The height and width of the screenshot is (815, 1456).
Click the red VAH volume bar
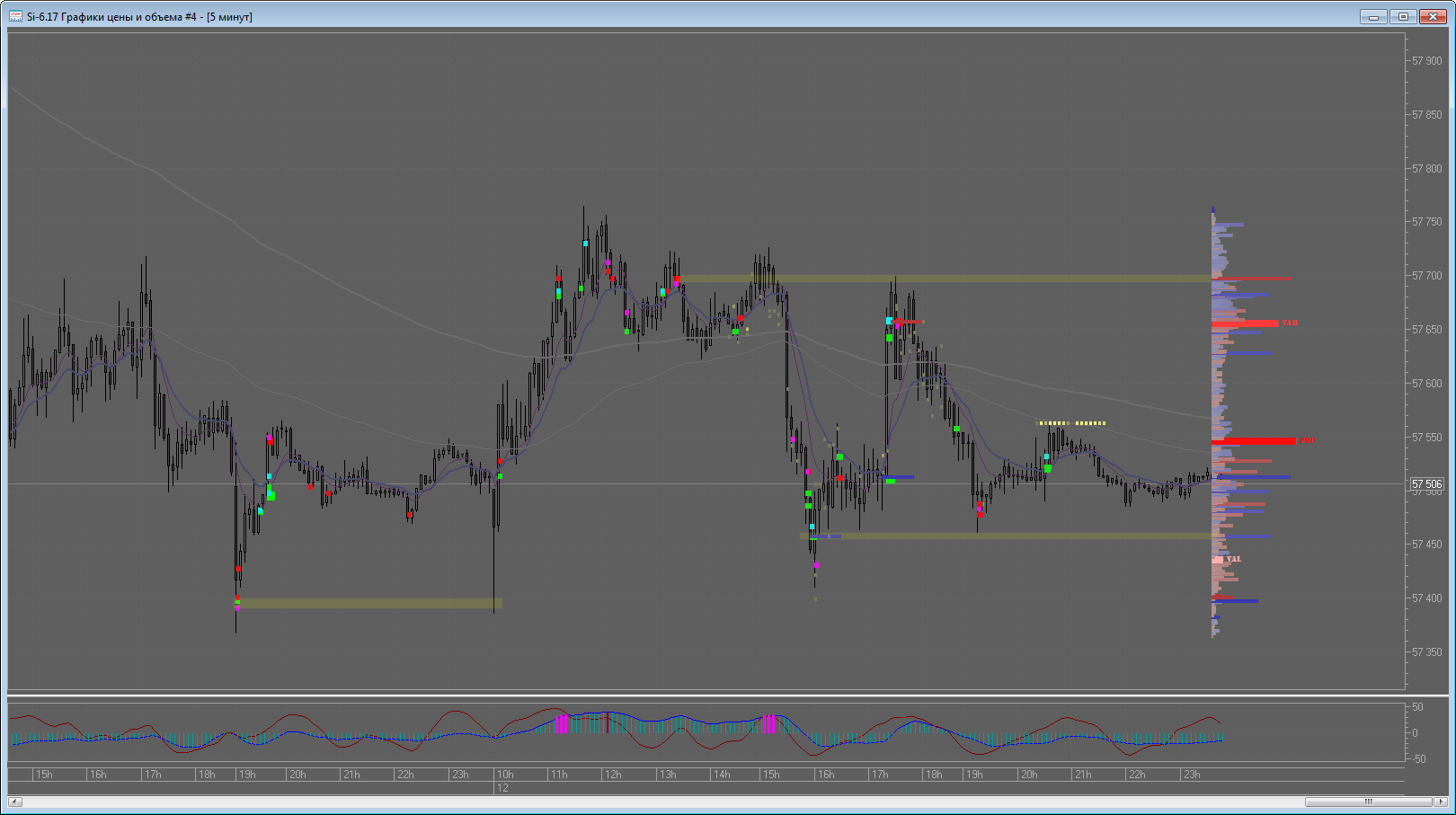pyautogui.click(x=1245, y=323)
